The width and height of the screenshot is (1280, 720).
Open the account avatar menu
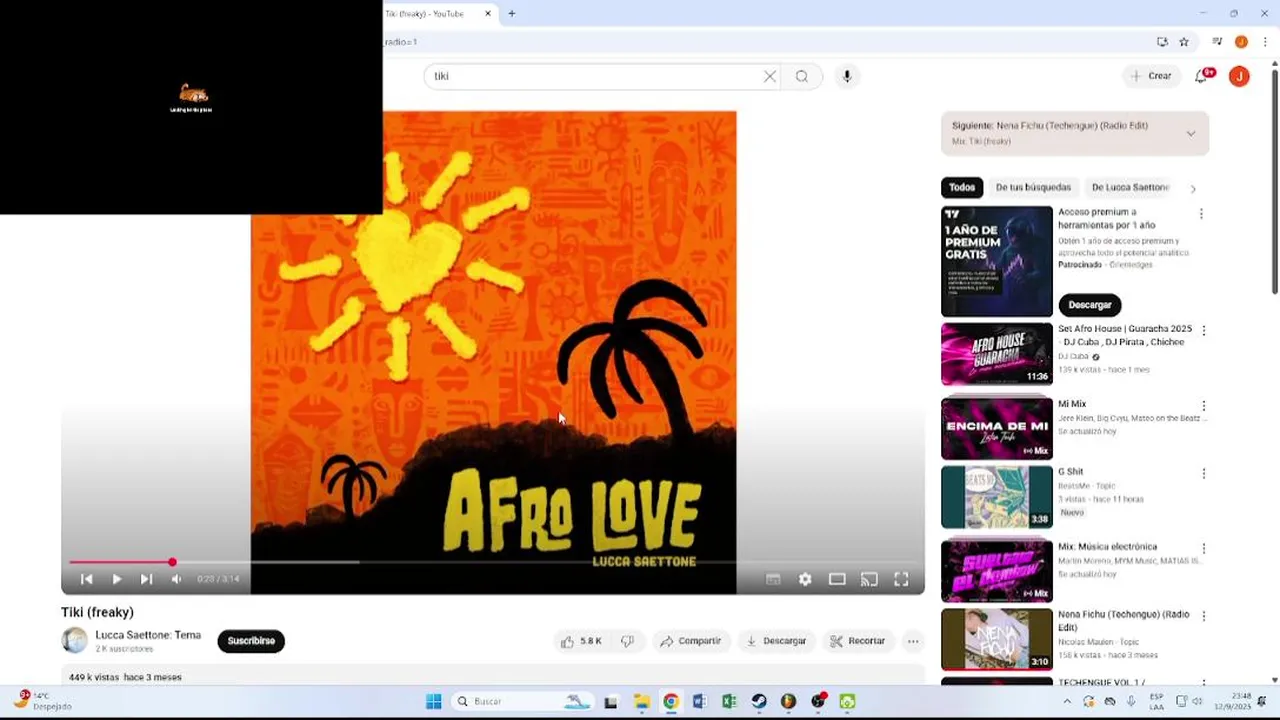click(x=1239, y=76)
